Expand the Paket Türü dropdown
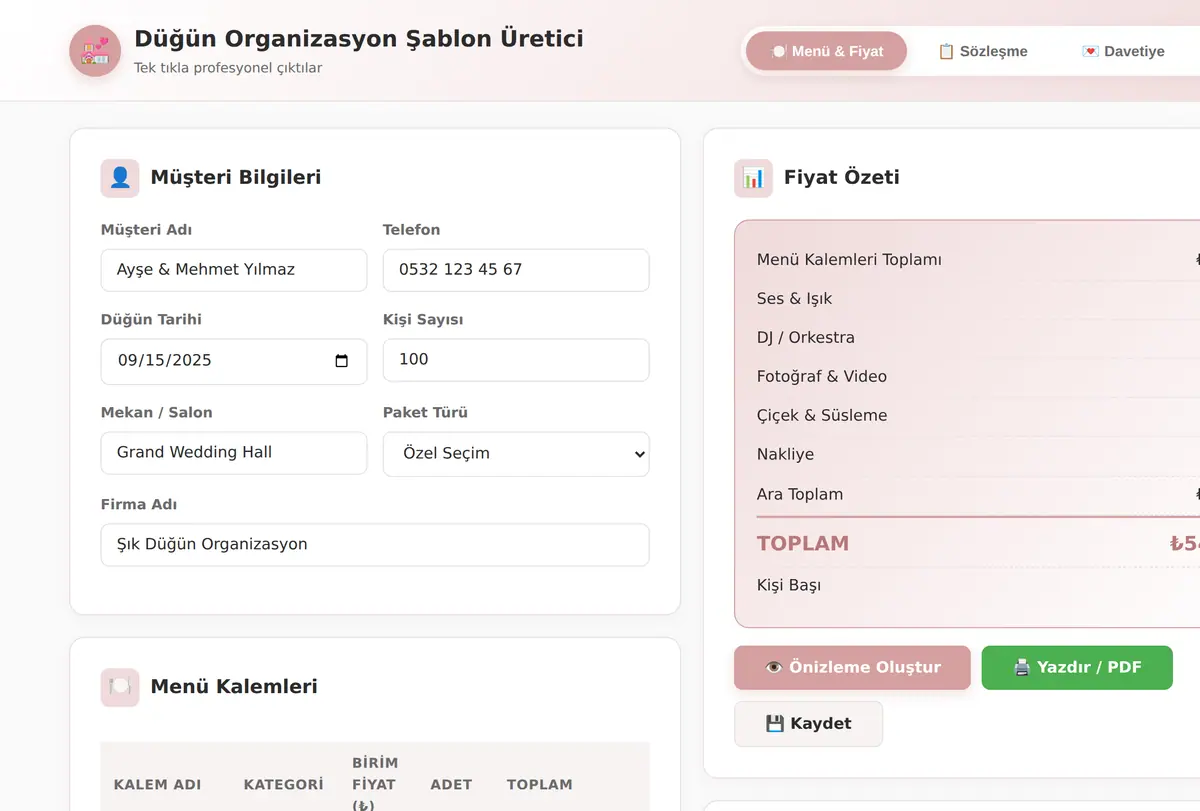 [x=516, y=453]
